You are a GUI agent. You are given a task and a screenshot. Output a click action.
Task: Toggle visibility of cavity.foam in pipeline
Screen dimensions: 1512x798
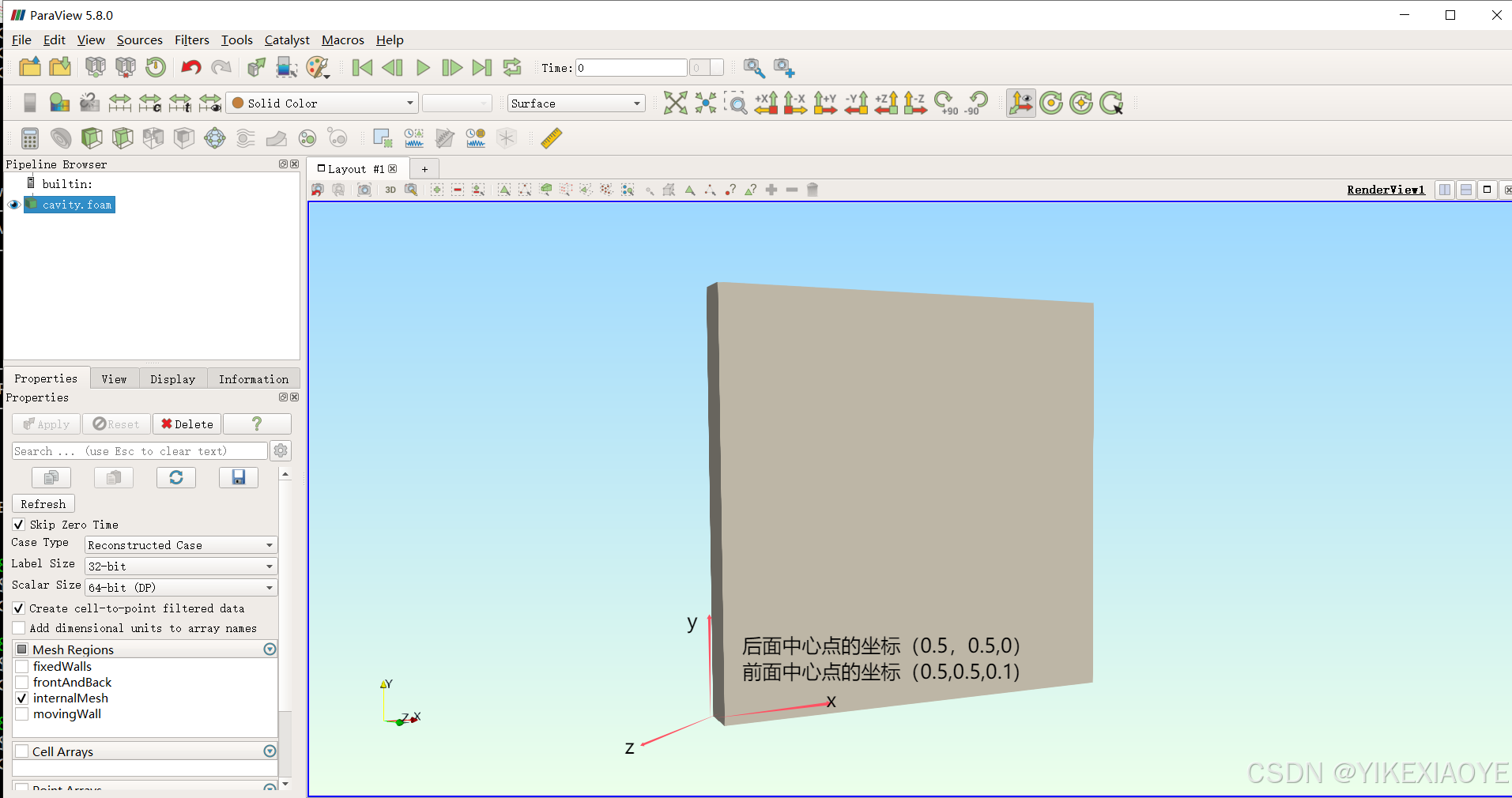click(x=13, y=205)
